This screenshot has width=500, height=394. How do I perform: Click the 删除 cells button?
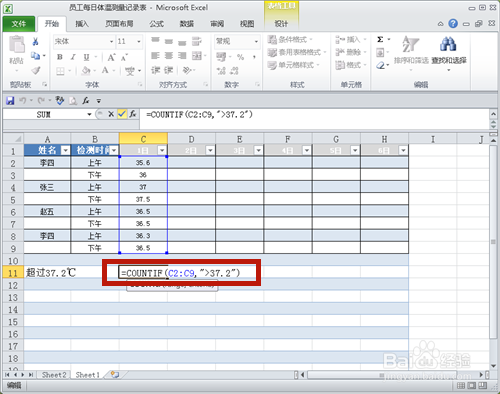pos(350,52)
